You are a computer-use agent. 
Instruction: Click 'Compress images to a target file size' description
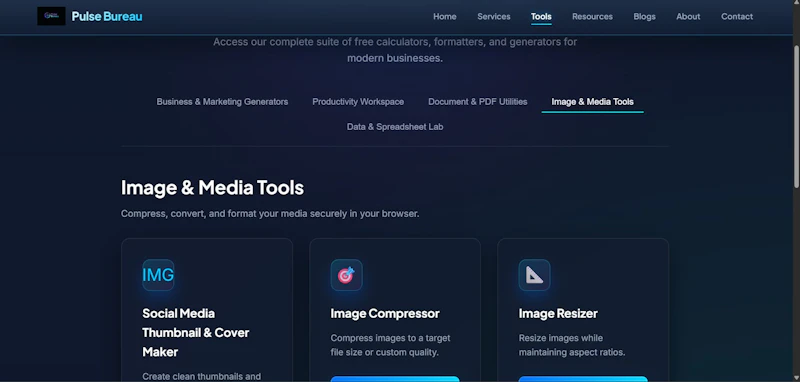(390, 345)
